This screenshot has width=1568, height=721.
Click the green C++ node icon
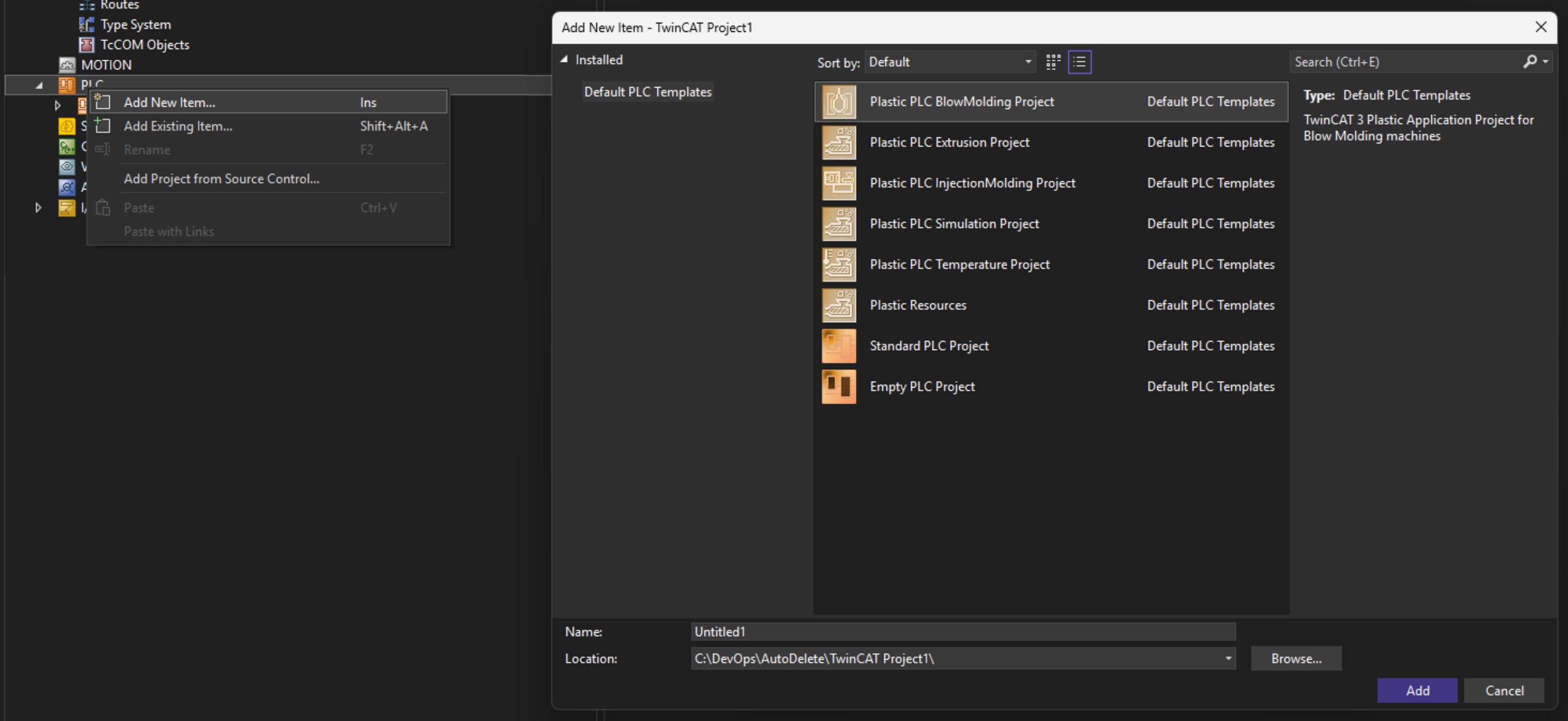click(x=67, y=146)
